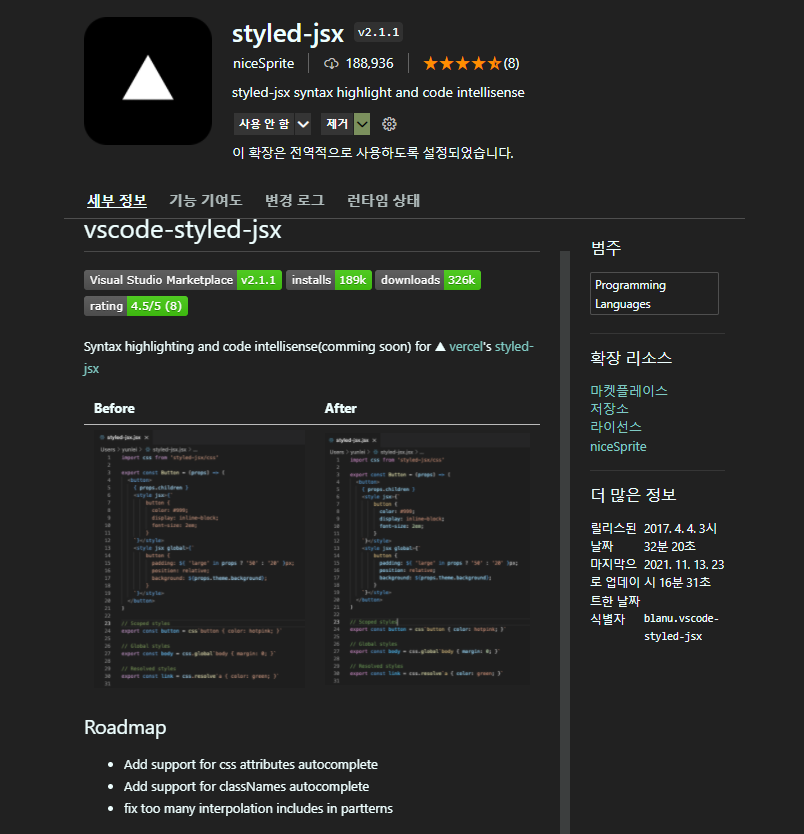Click the styled-jsx triangle logo
Screen dimensions: 804x834
(x=147, y=80)
